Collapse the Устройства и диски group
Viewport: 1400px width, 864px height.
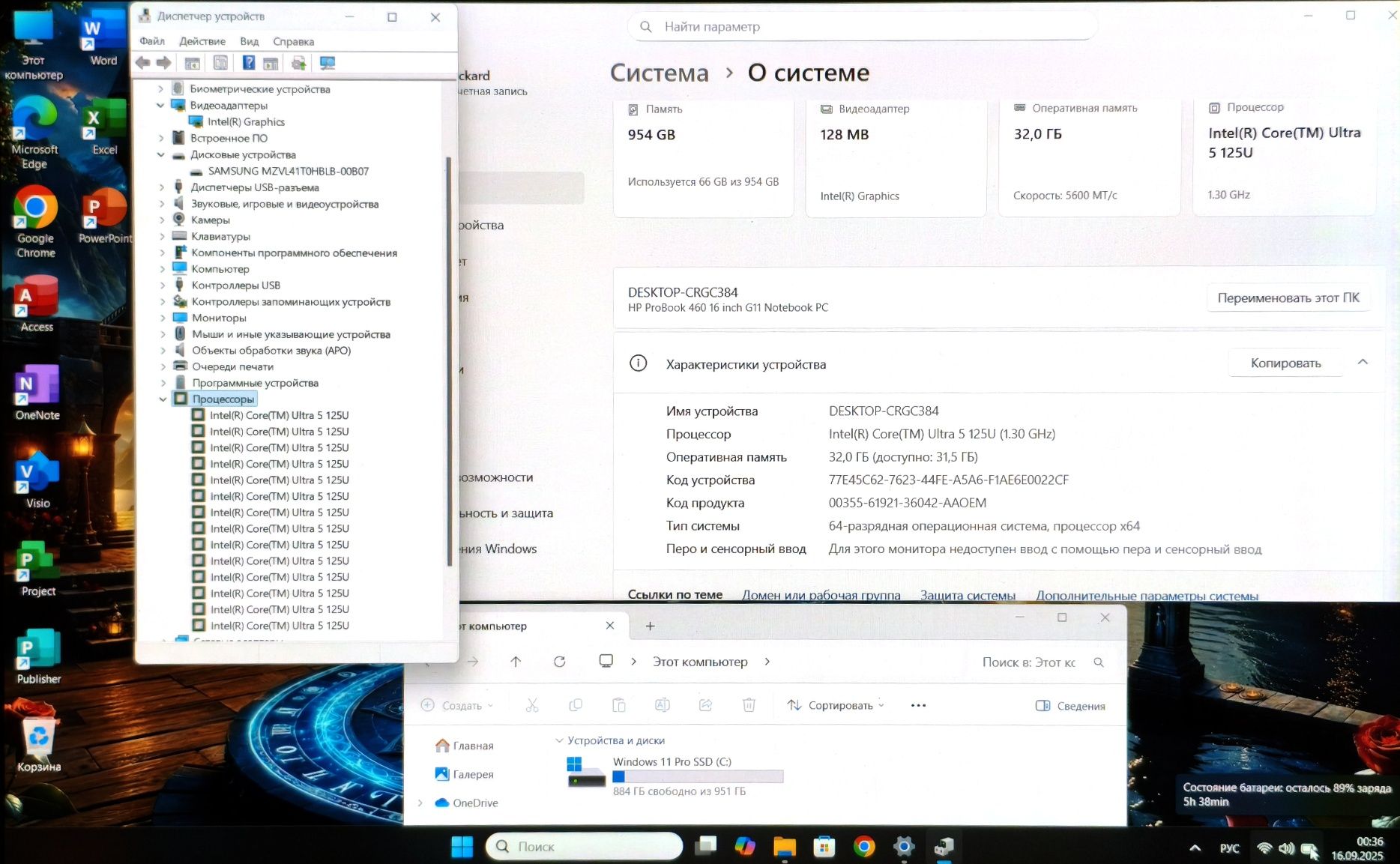tap(559, 740)
